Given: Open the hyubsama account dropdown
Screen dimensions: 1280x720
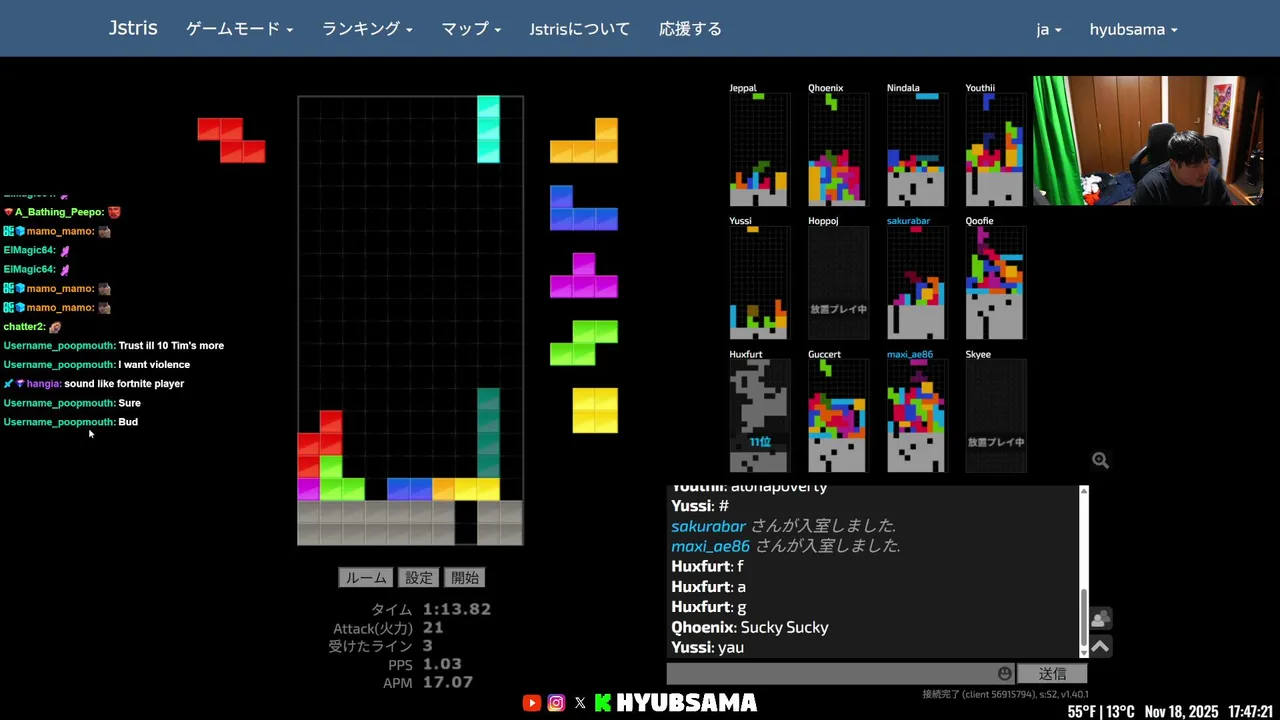Looking at the screenshot, I should (x=1133, y=29).
